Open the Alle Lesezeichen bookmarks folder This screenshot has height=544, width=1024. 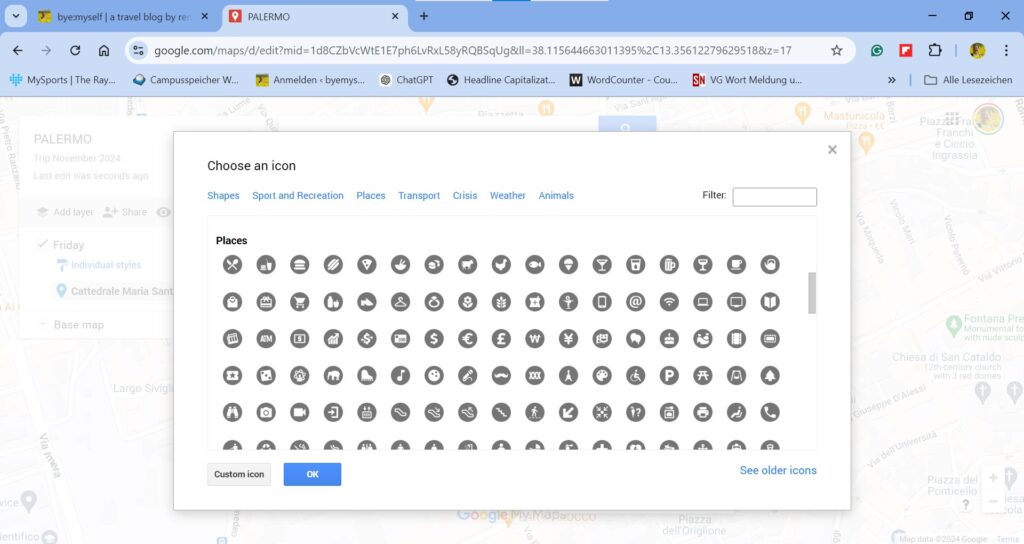968,80
